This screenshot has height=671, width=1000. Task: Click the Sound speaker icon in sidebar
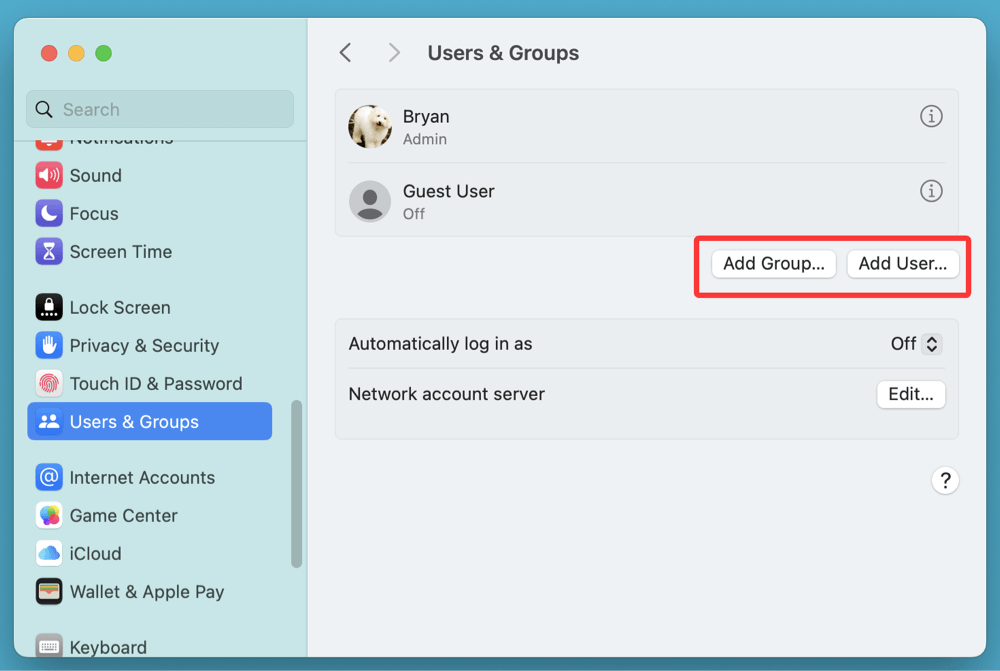pyautogui.click(x=49, y=176)
